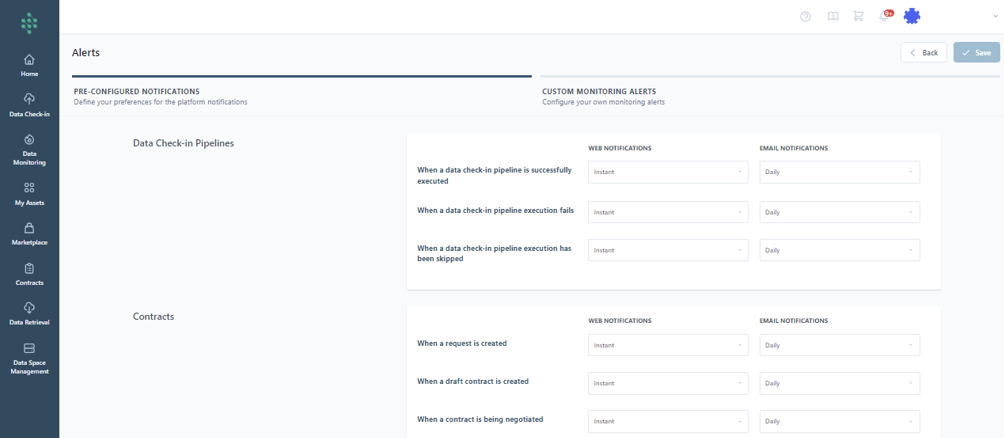This screenshot has height=438, width=1004.
Task: Click the help question mark icon
Action: click(x=806, y=17)
